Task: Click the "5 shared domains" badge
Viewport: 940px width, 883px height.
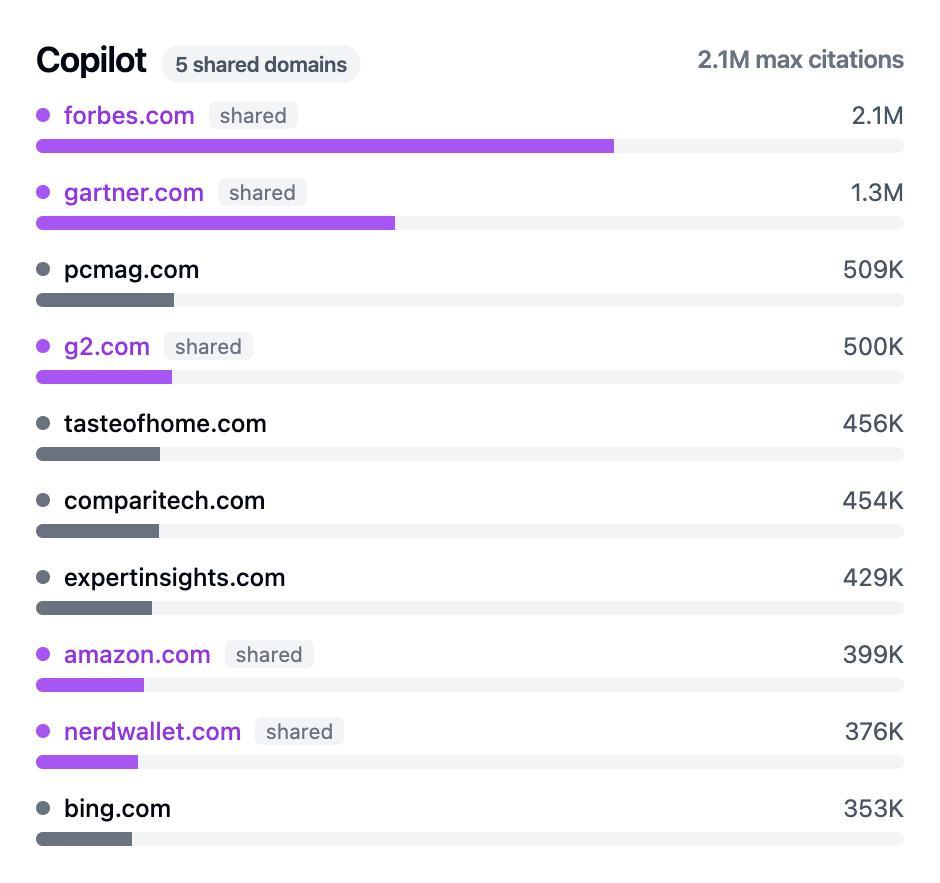Action: (x=261, y=64)
